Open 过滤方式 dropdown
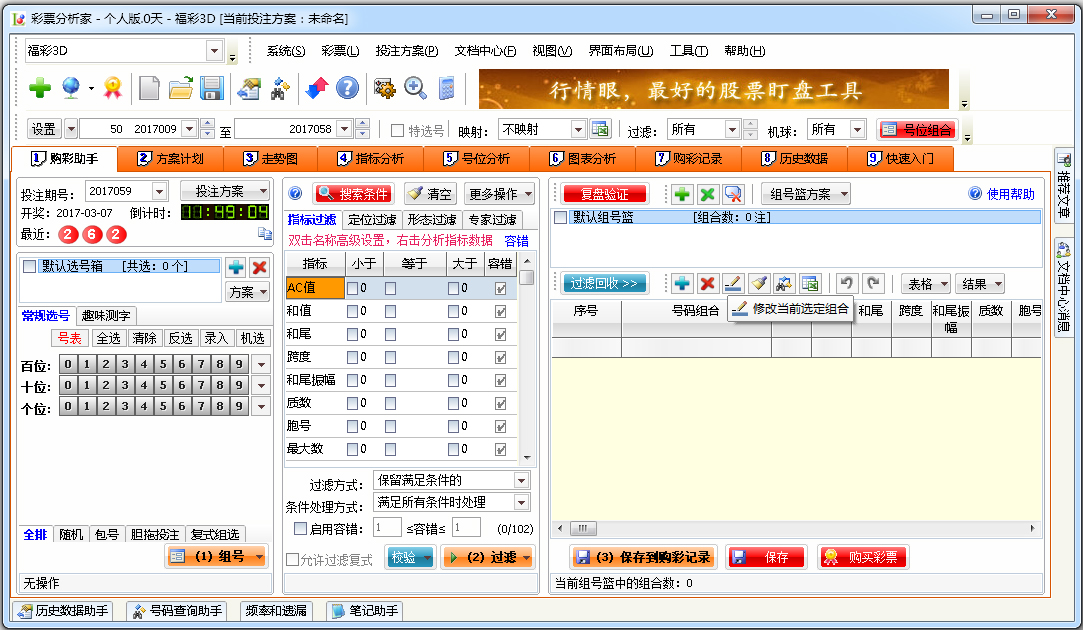 pos(521,480)
